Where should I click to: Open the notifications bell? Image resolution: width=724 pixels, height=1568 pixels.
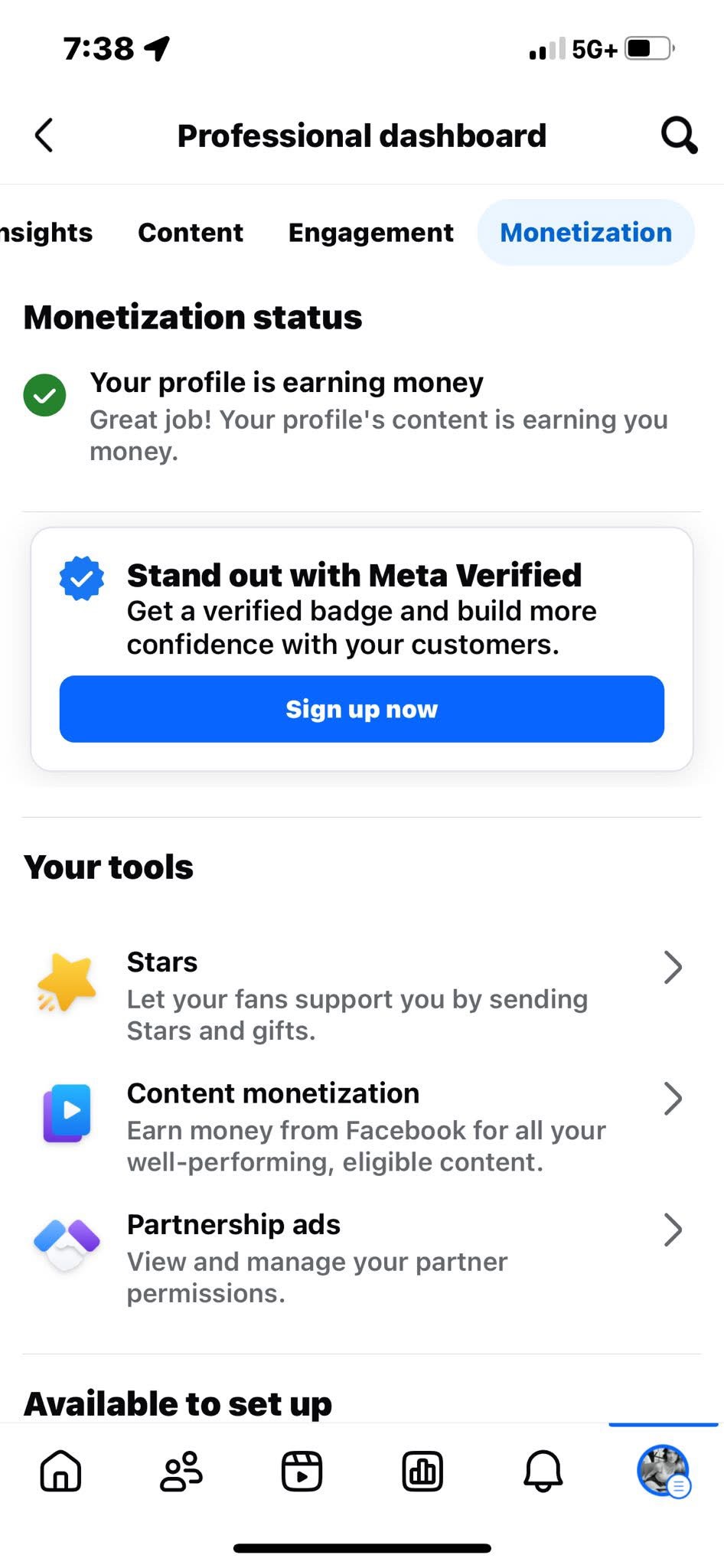[543, 1471]
